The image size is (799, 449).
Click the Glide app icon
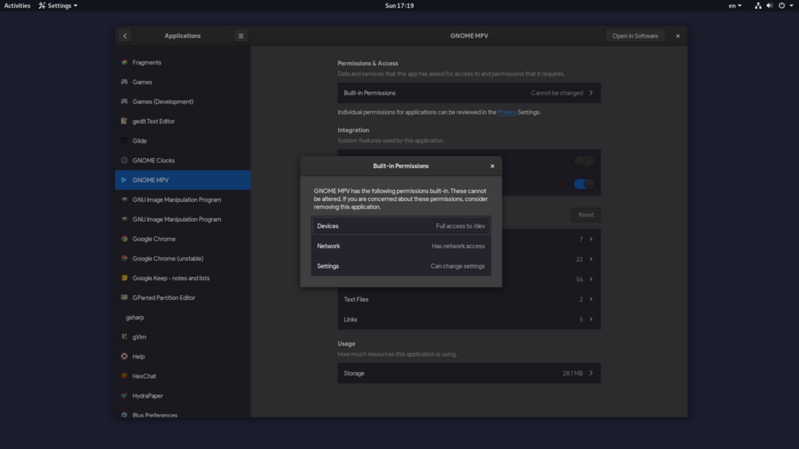[x=124, y=141]
